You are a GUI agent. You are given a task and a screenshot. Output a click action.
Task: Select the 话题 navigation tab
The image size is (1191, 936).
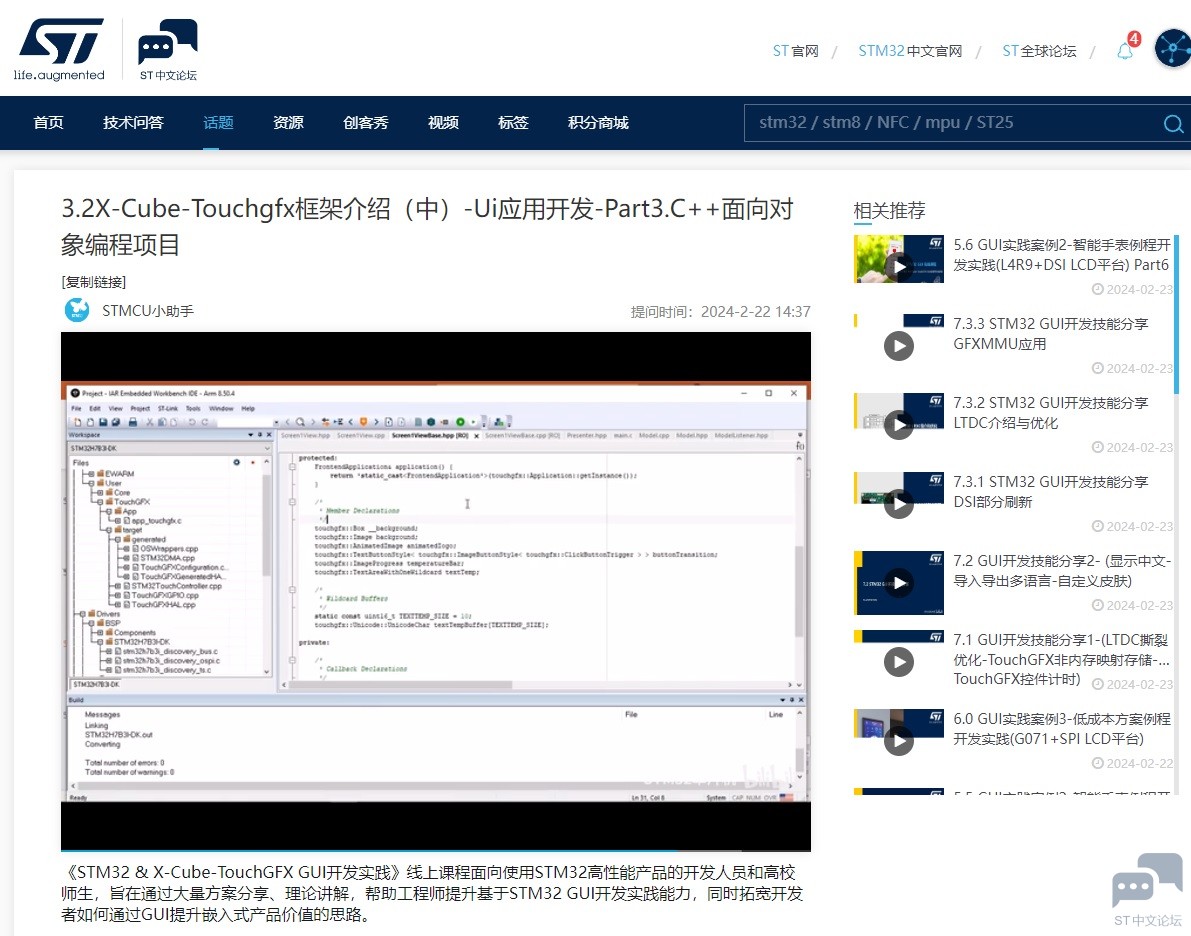pyautogui.click(x=219, y=122)
